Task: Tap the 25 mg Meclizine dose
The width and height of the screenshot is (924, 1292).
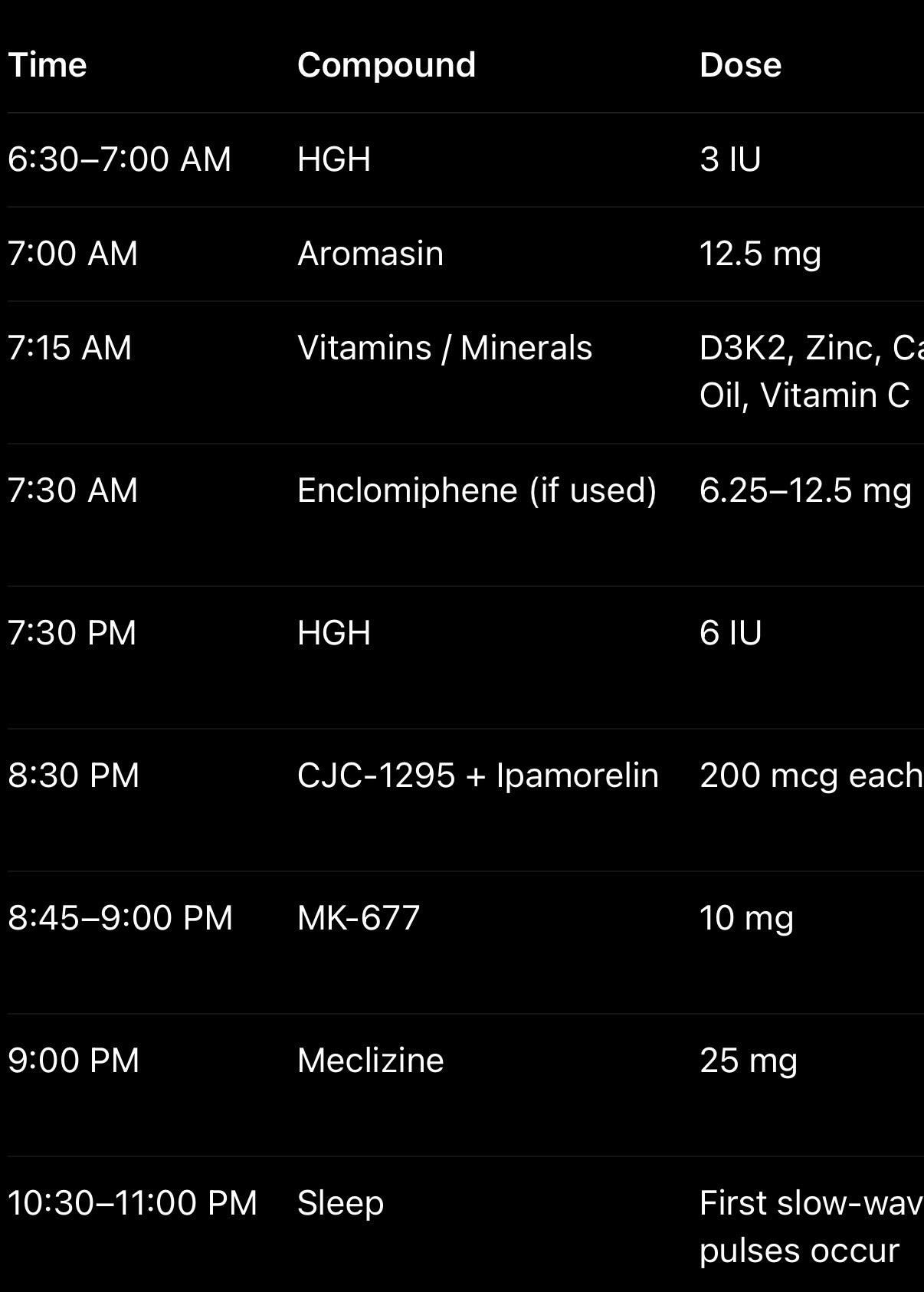Action: coord(749,1061)
